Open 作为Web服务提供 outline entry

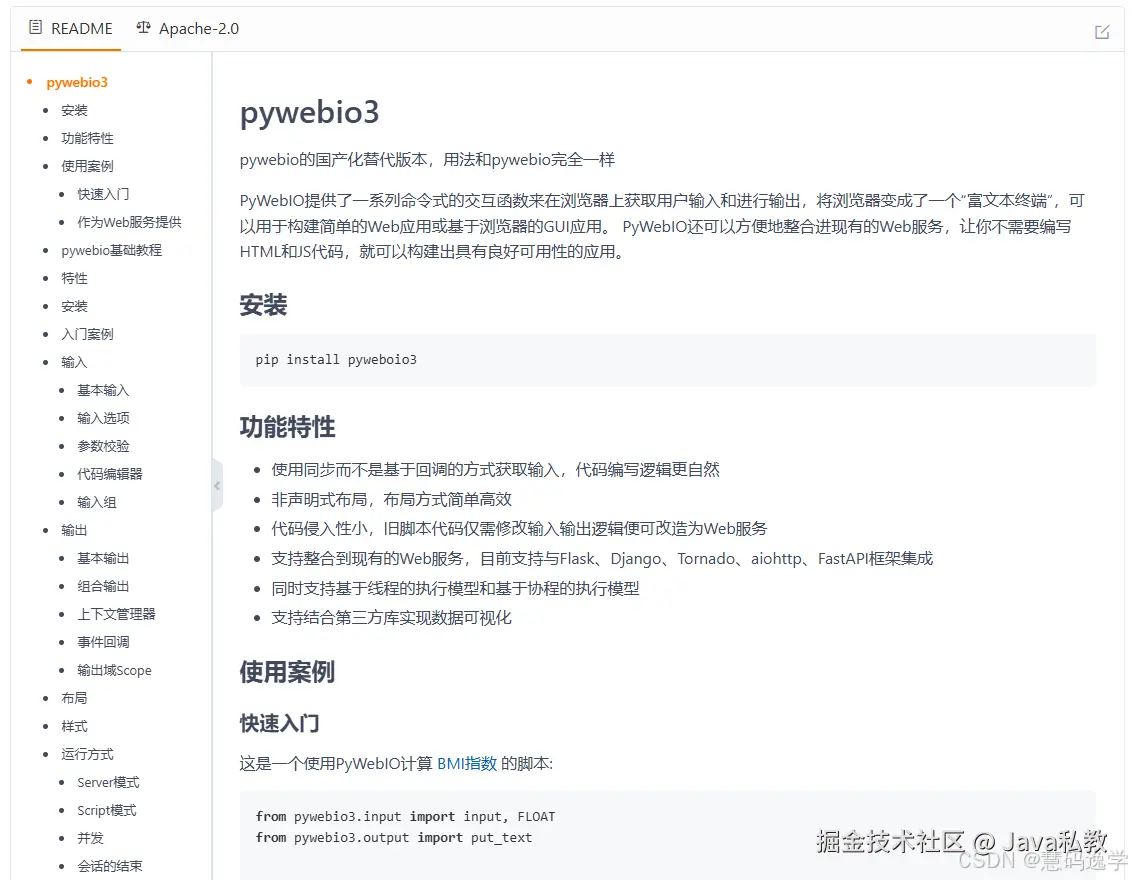pyautogui.click(x=129, y=222)
